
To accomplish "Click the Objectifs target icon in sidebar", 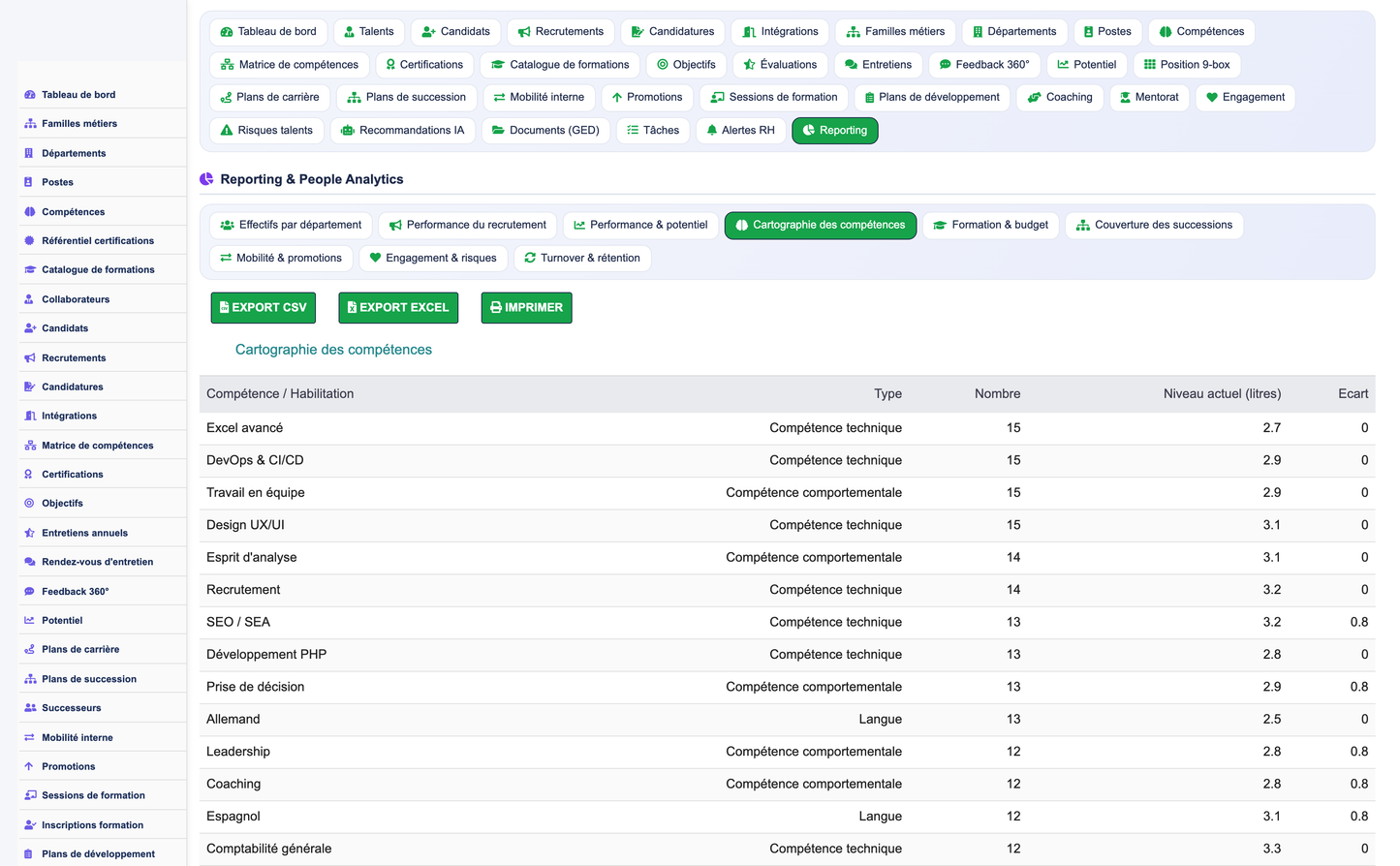I will pos(29,503).
